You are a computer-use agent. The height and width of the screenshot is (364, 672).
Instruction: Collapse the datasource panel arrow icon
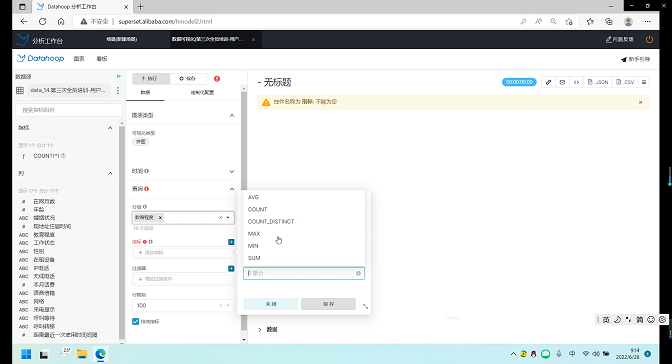click(x=119, y=76)
